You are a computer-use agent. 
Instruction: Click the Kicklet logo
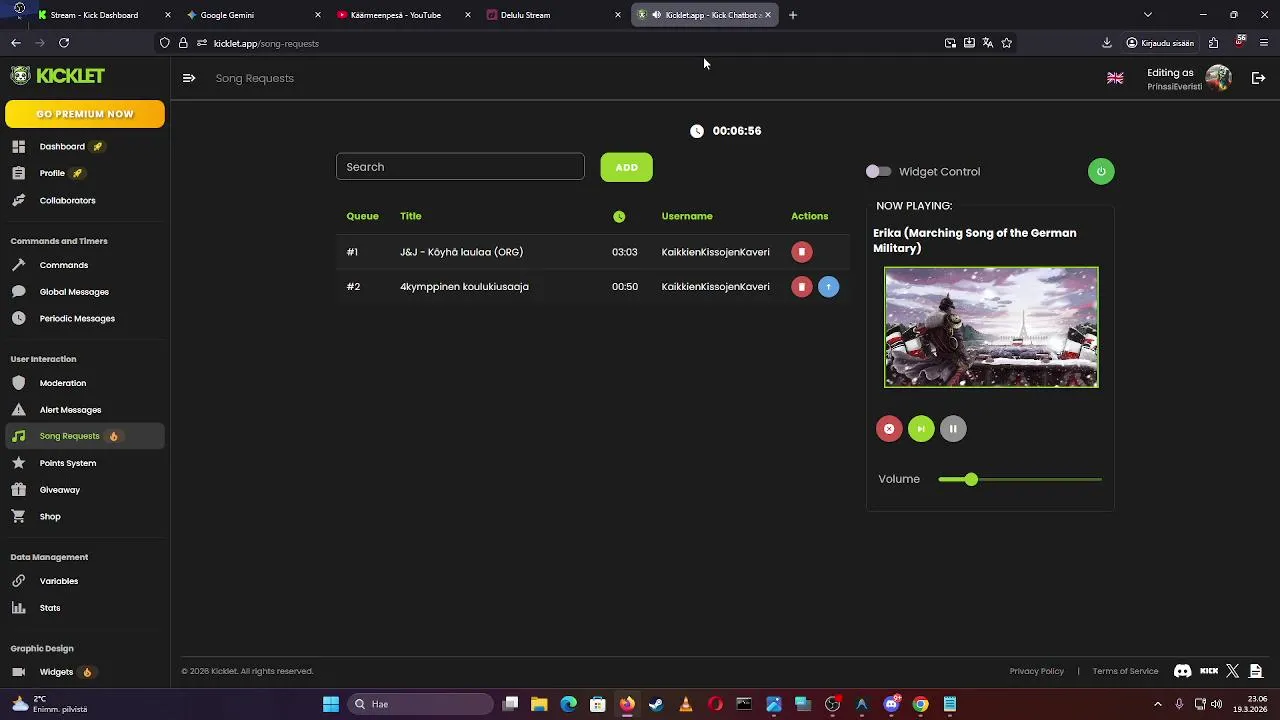pyautogui.click(x=57, y=76)
